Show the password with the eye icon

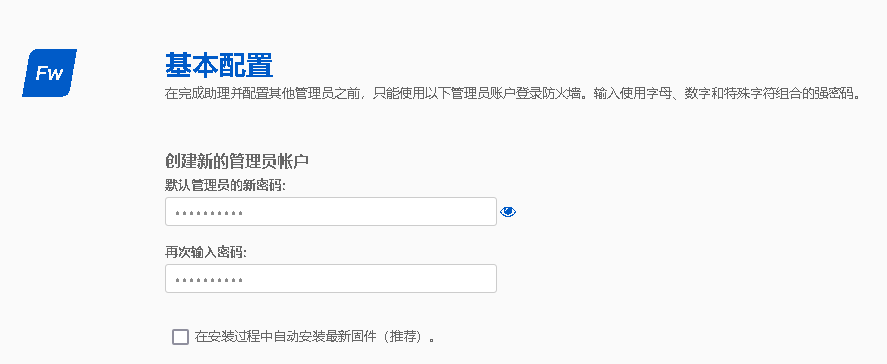point(508,212)
